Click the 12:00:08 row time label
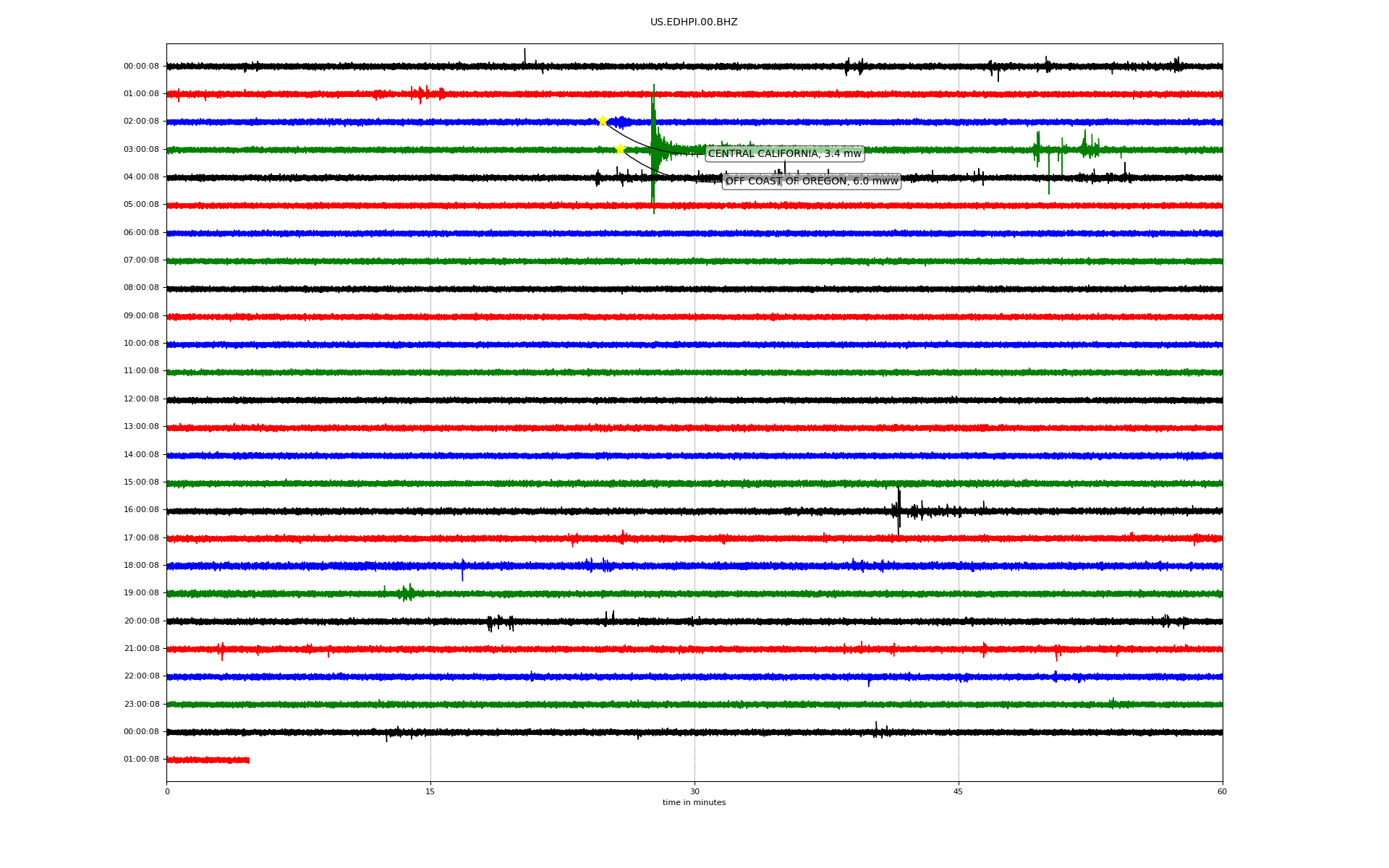The image size is (1389, 868). (x=141, y=399)
